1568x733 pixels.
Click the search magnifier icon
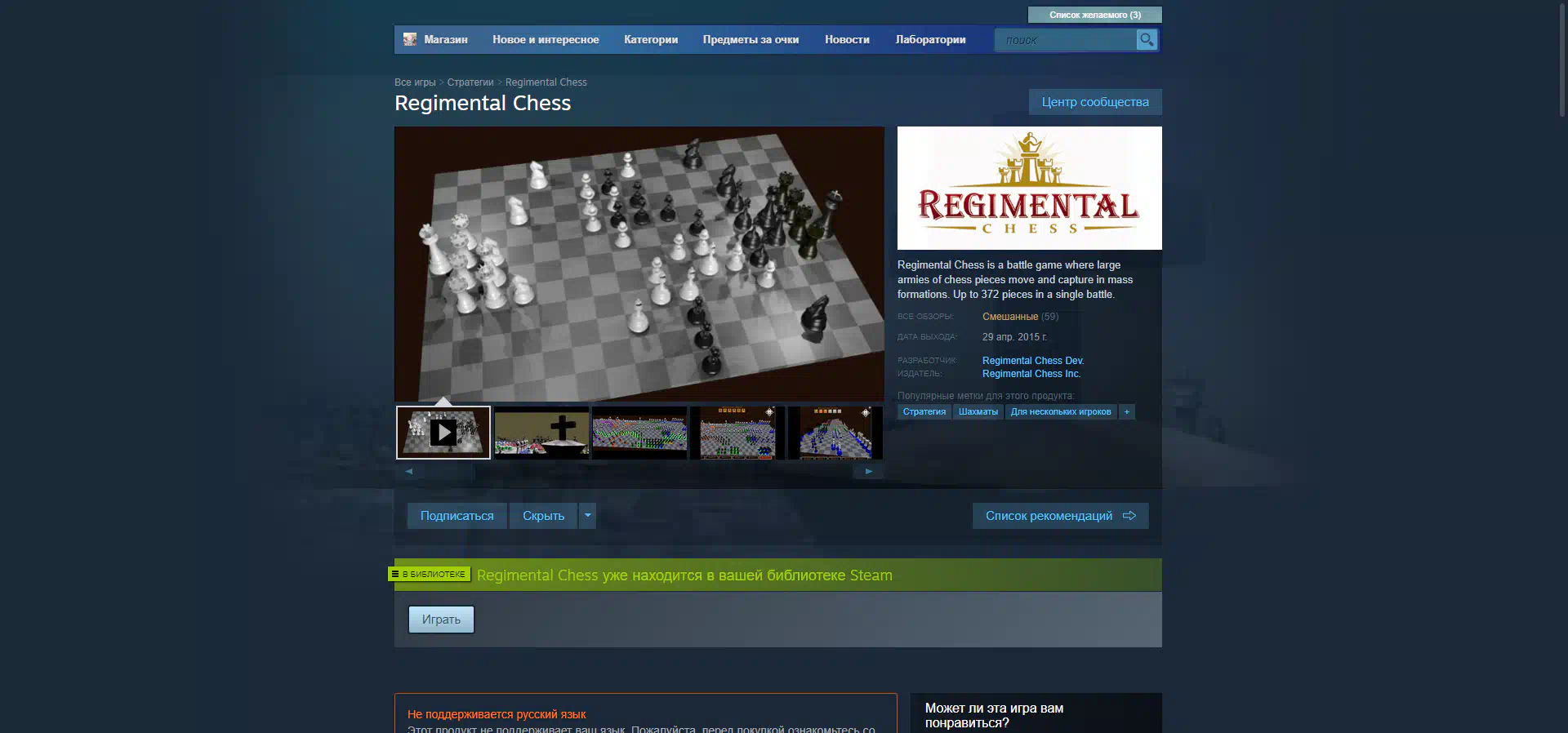click(x=1147, y=39)
